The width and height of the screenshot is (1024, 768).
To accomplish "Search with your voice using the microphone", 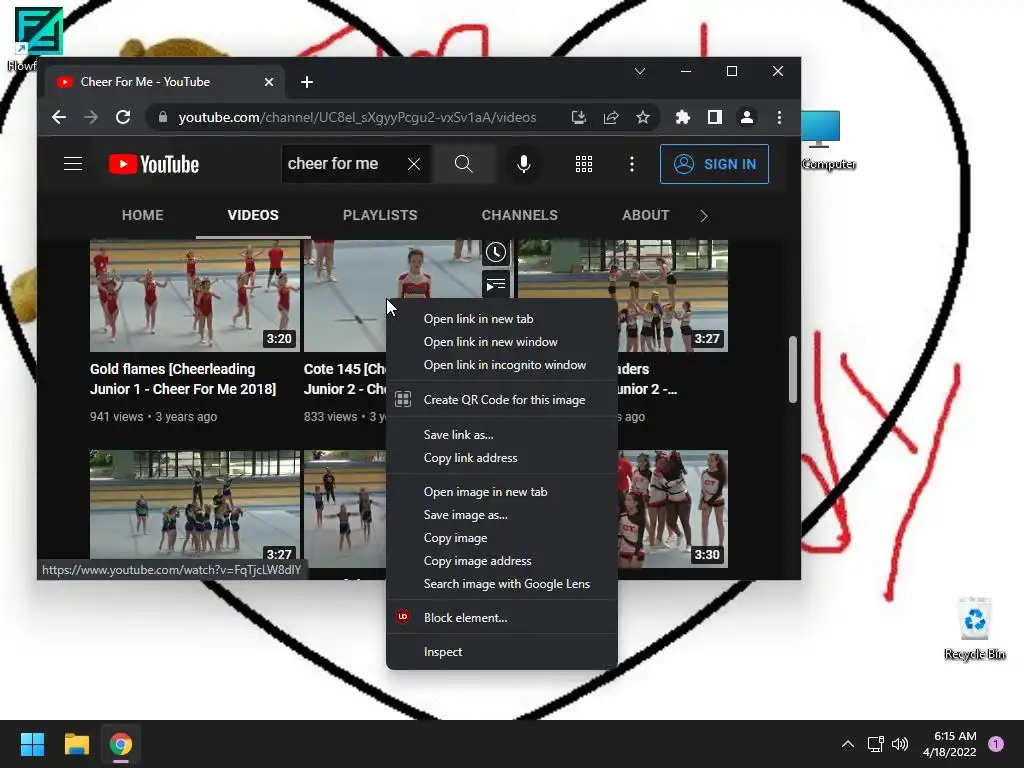I will coord(523,164).
